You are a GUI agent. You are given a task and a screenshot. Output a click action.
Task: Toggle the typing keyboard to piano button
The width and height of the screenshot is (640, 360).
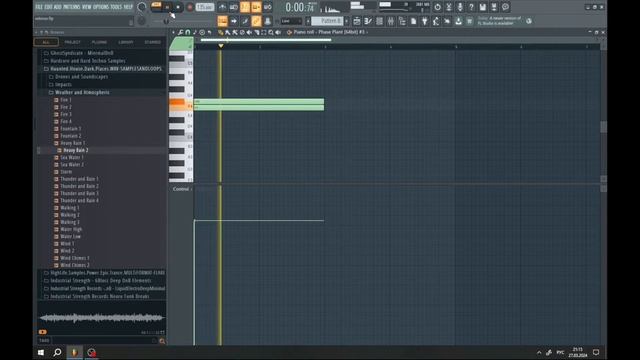coord(222,21)
